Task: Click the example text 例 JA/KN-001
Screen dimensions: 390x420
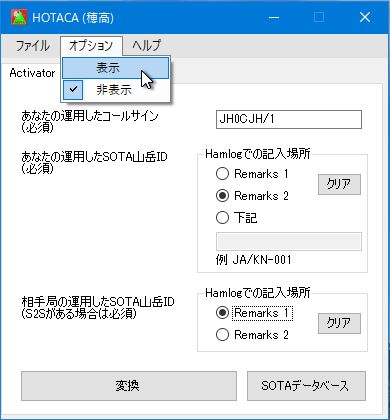Action: 254,260
